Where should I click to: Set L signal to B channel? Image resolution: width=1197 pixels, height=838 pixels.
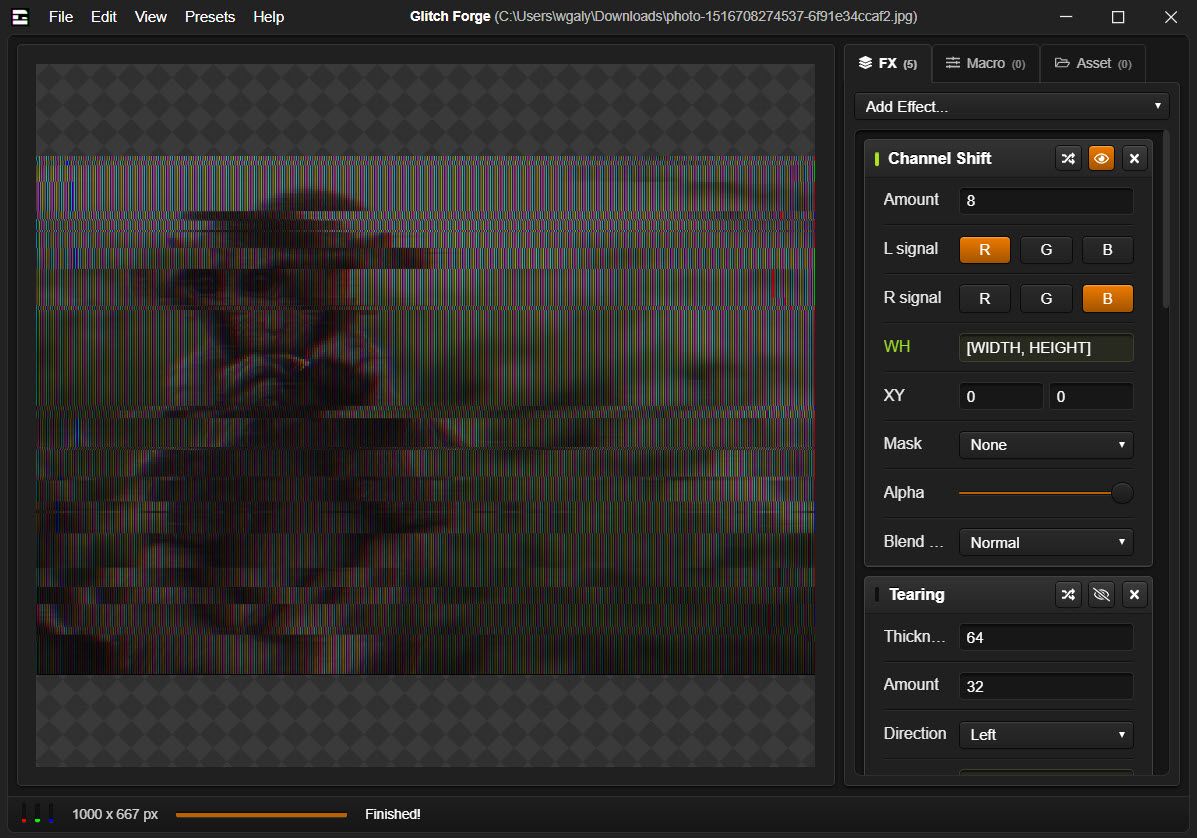1107,250
